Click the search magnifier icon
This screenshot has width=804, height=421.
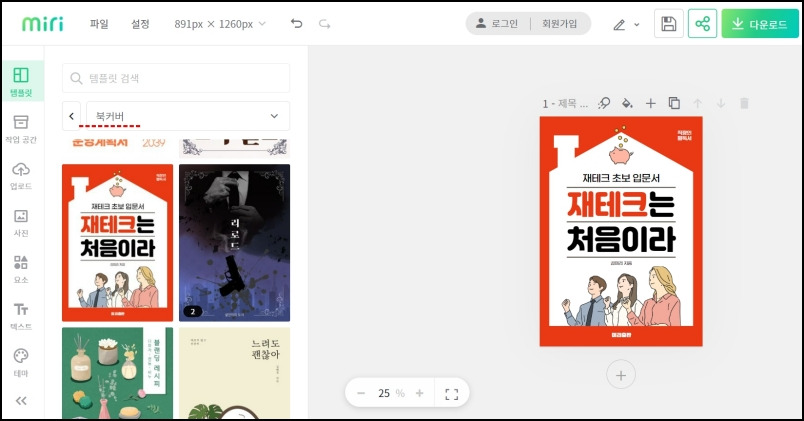click(76, 78)
